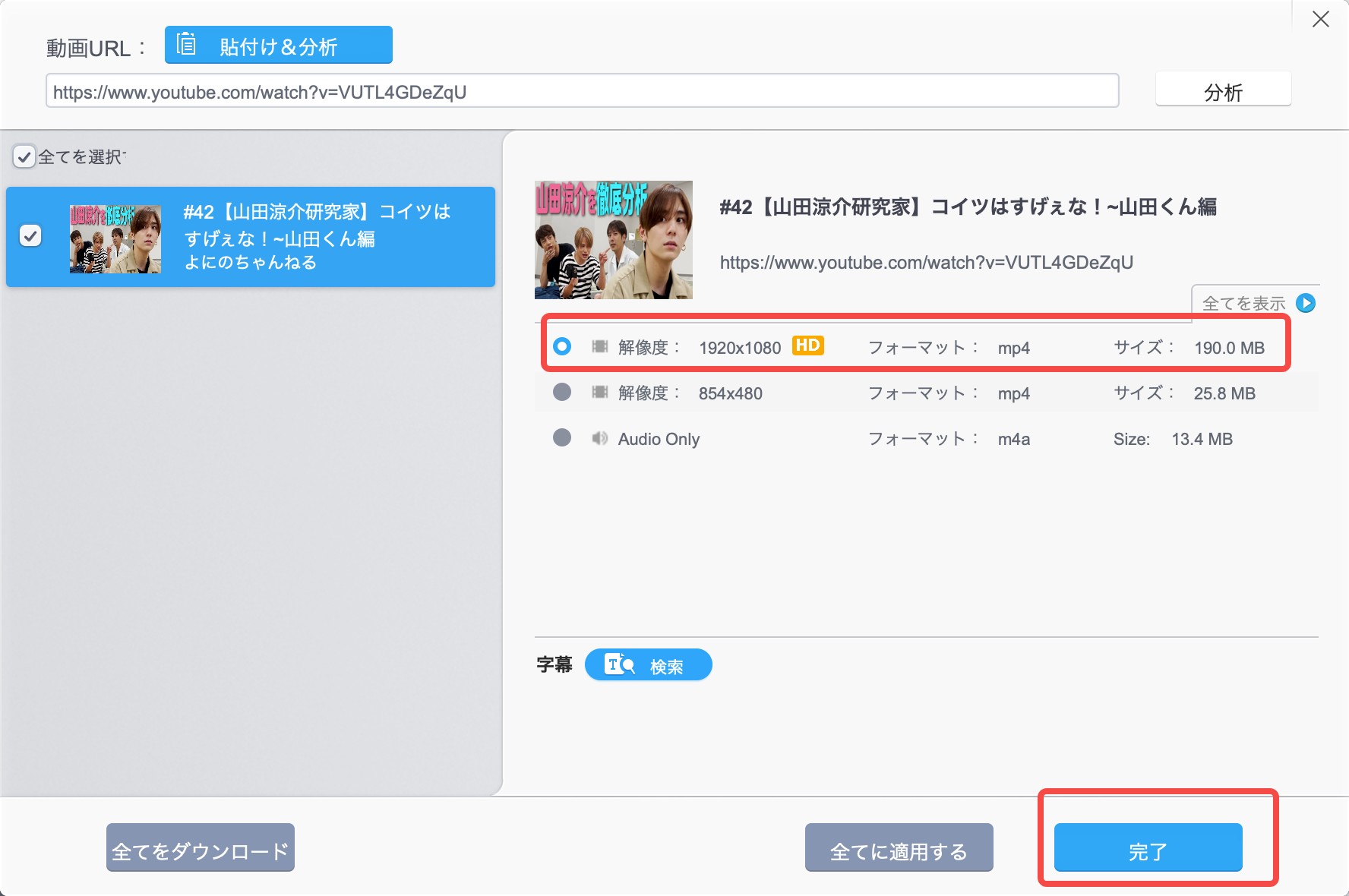Click the m4a format value
Viewport: 1349px width, 896px height.
pyautogui.click(x=1014, y=439)
